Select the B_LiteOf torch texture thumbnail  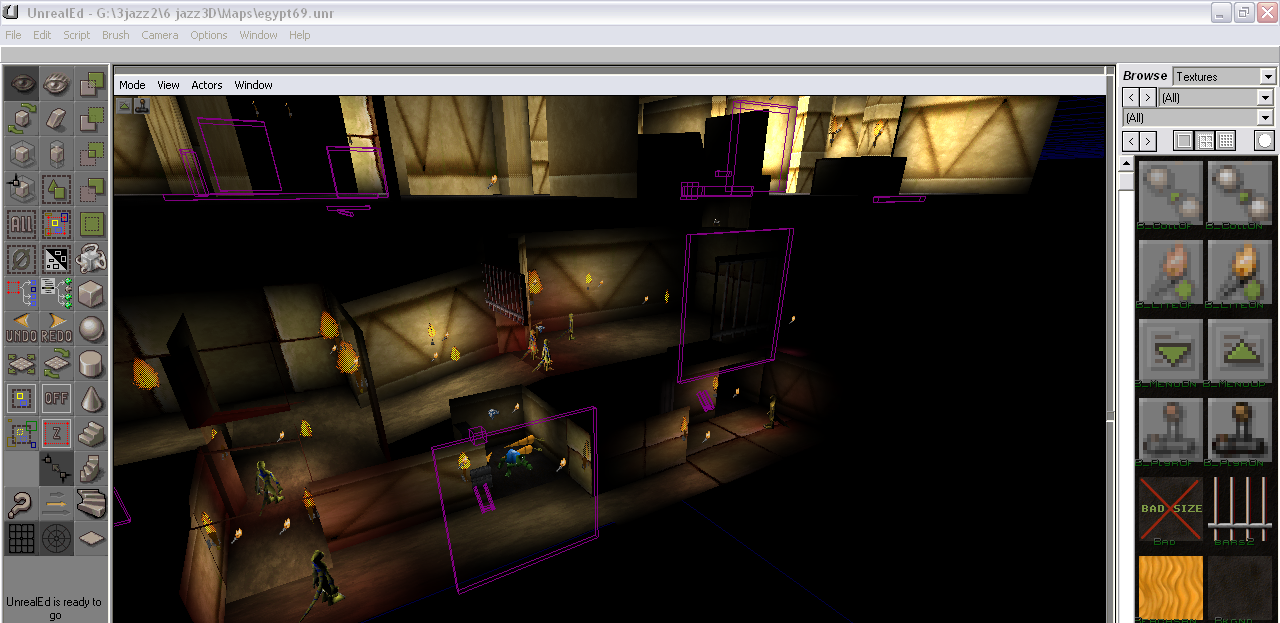point(1171,273)
